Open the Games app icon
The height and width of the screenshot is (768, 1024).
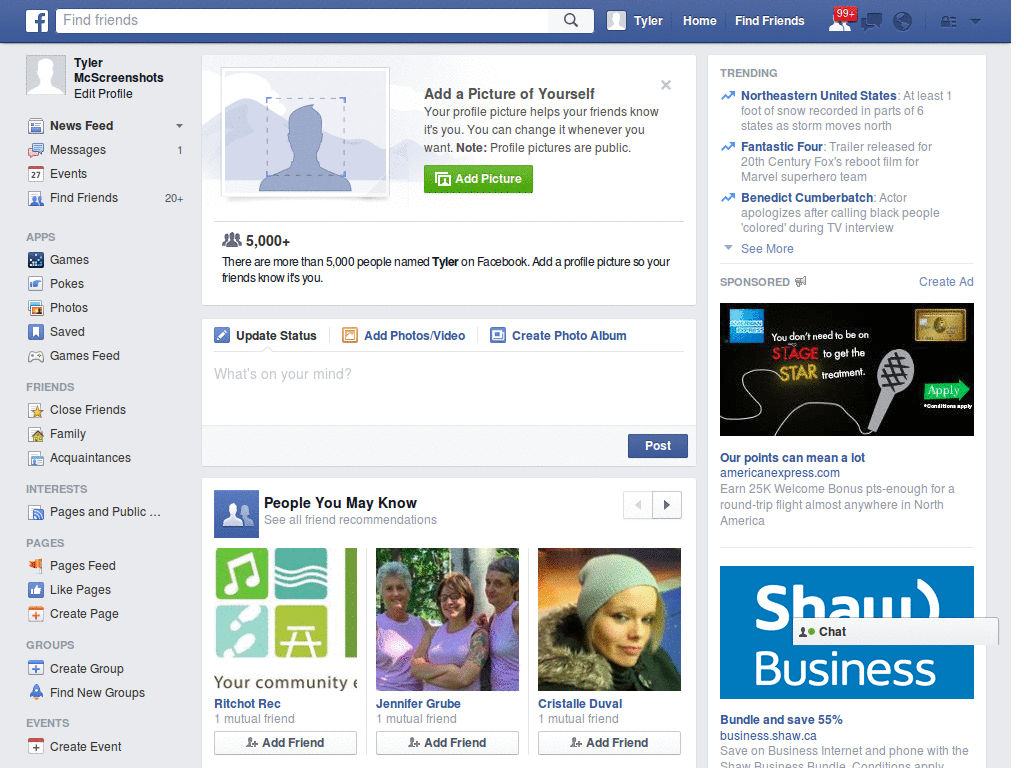pos(35,260)
